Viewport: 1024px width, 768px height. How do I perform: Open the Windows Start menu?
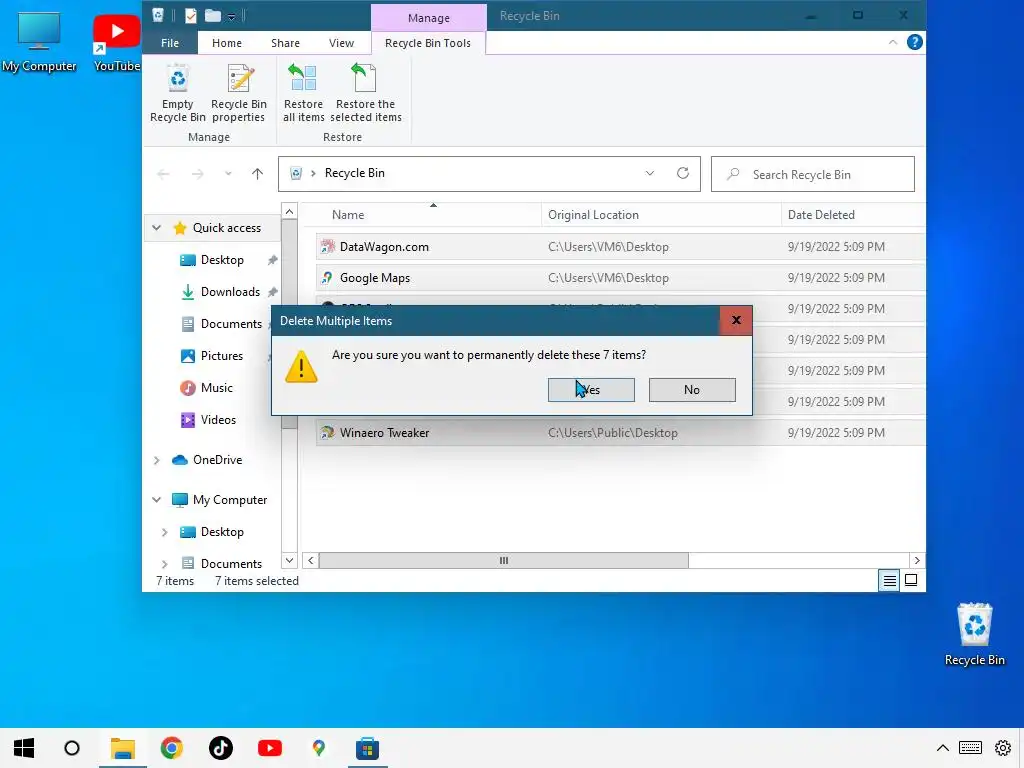click(x=24, y=748)
